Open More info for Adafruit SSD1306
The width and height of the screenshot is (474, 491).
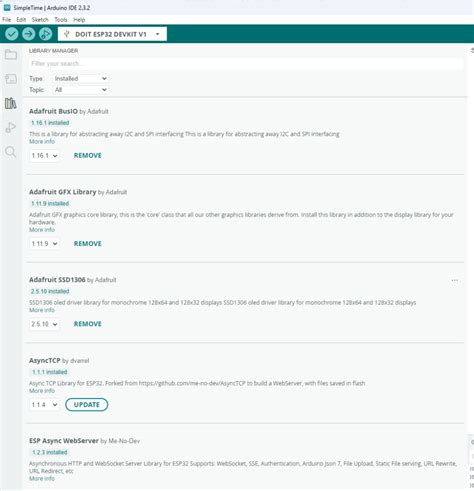pos(42,310)
